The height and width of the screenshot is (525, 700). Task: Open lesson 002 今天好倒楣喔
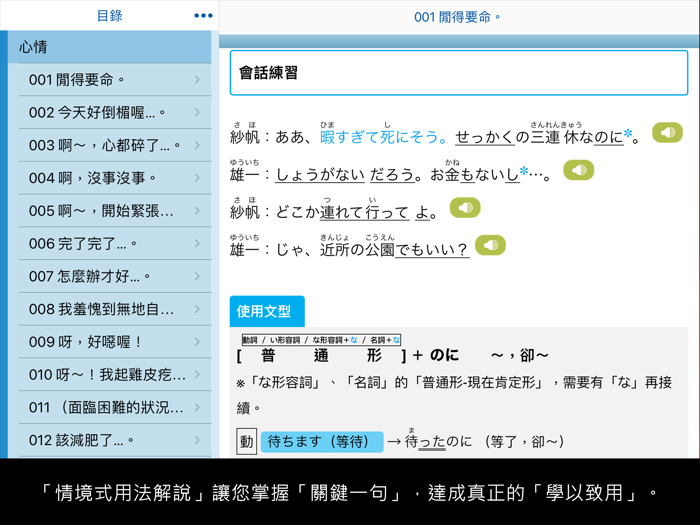pos(115,112)
